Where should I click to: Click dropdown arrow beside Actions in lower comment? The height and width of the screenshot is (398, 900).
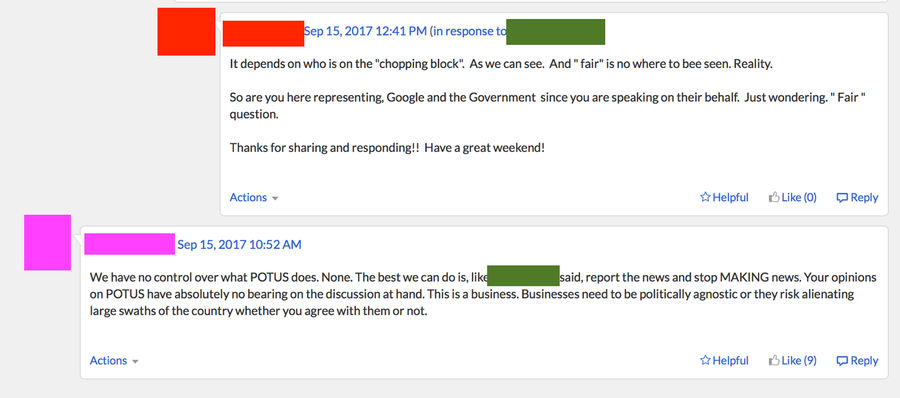[135, 361]
